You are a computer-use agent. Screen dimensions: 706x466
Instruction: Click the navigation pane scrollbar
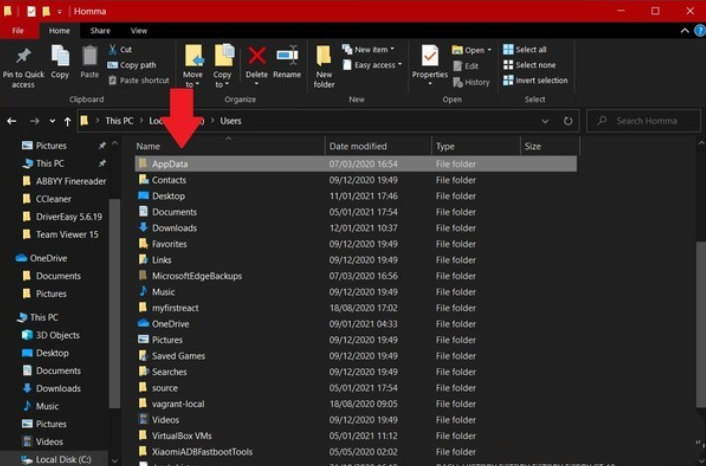pyautogui.click(x=114, y=303)
